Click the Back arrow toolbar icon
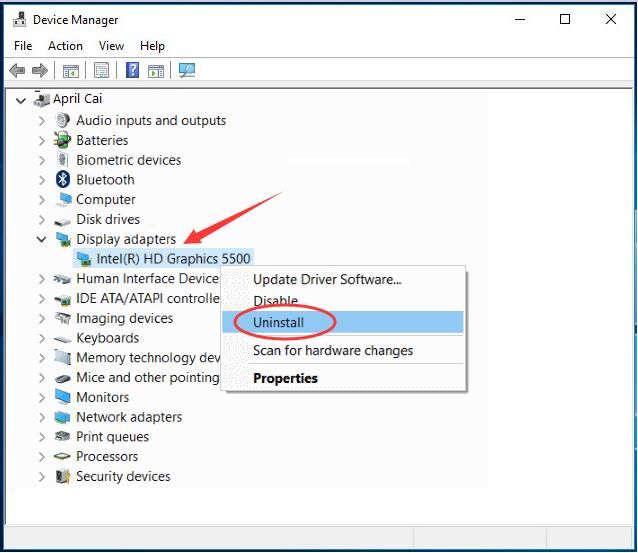This screenshot has height=553, width=638. (17, 71)
